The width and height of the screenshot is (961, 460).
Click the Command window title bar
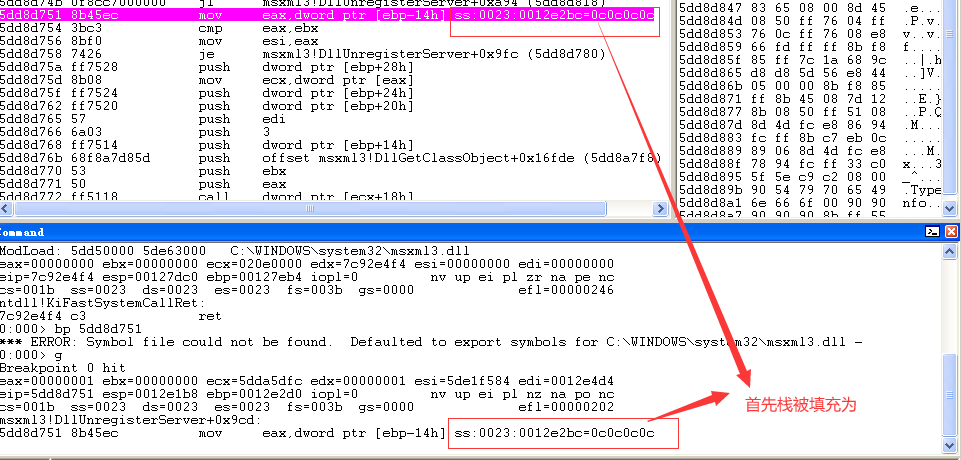click(x=460, y=232)
